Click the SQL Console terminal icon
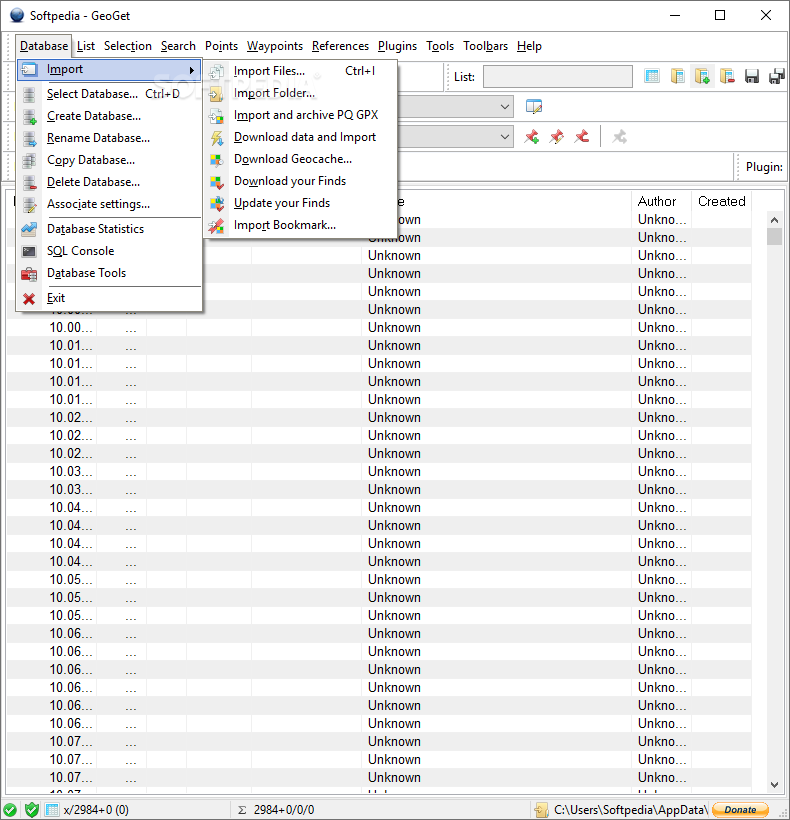 tap(29, 251)
